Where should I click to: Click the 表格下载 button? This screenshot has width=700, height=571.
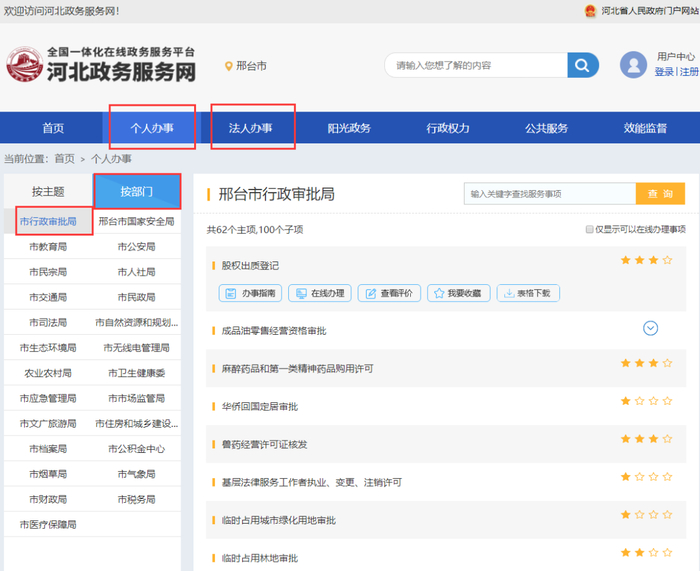coord(527,293)
